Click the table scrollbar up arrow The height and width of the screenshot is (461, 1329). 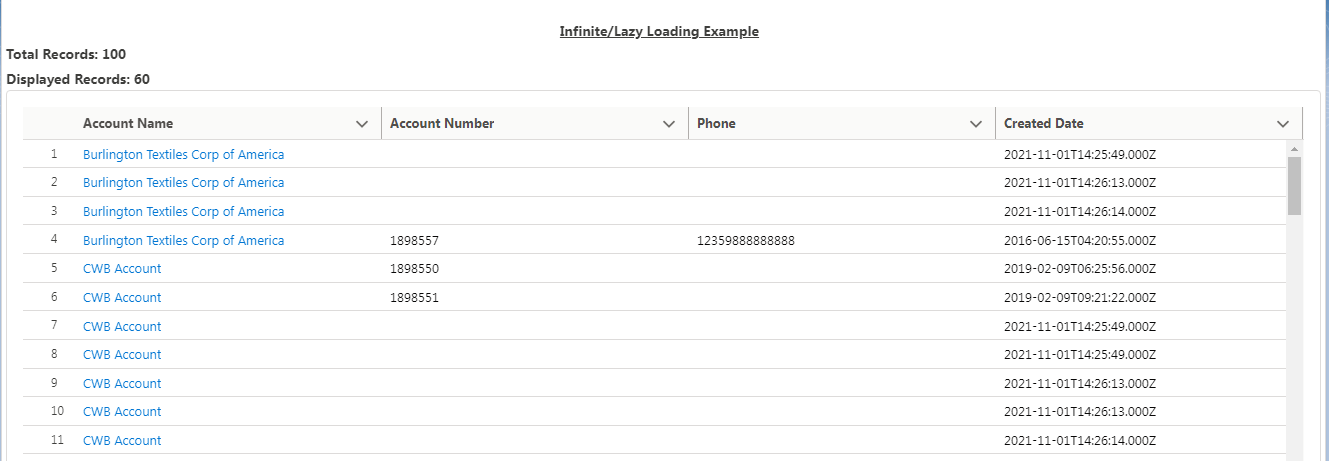click(1294, 148)
